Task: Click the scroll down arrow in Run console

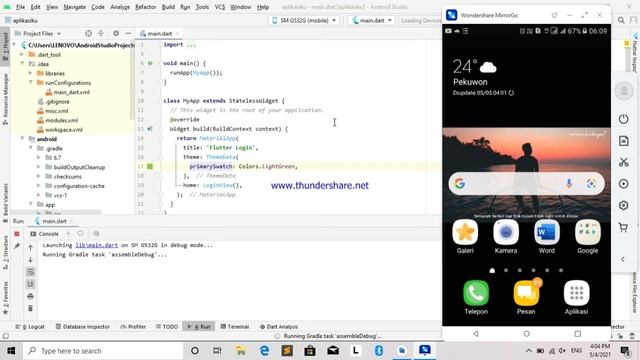Action: pos(31,260)
